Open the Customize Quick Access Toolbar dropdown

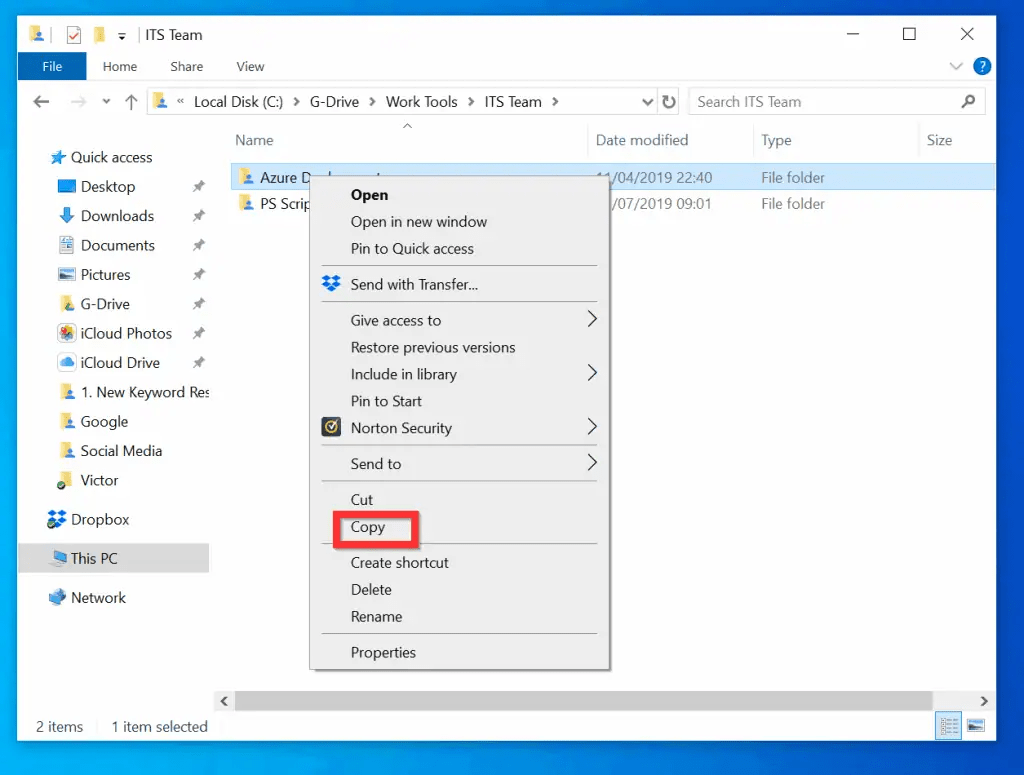click(120, 33)
